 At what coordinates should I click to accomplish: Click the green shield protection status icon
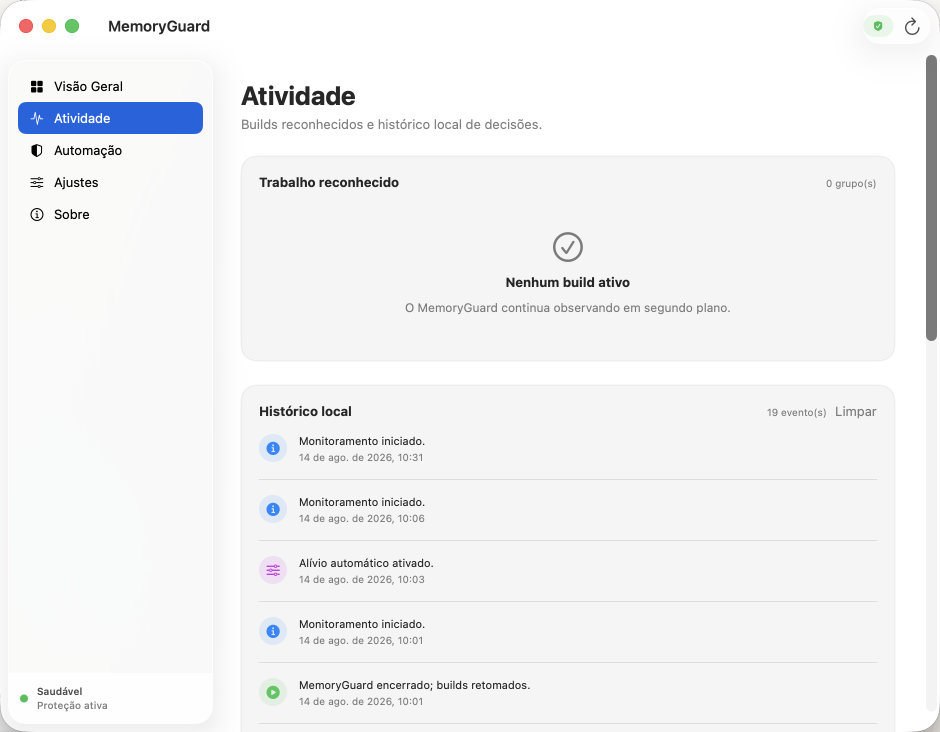(x=878, y=26)
